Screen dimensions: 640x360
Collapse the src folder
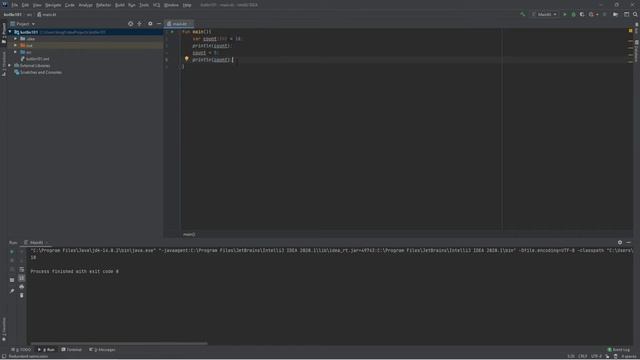point(16,52)
